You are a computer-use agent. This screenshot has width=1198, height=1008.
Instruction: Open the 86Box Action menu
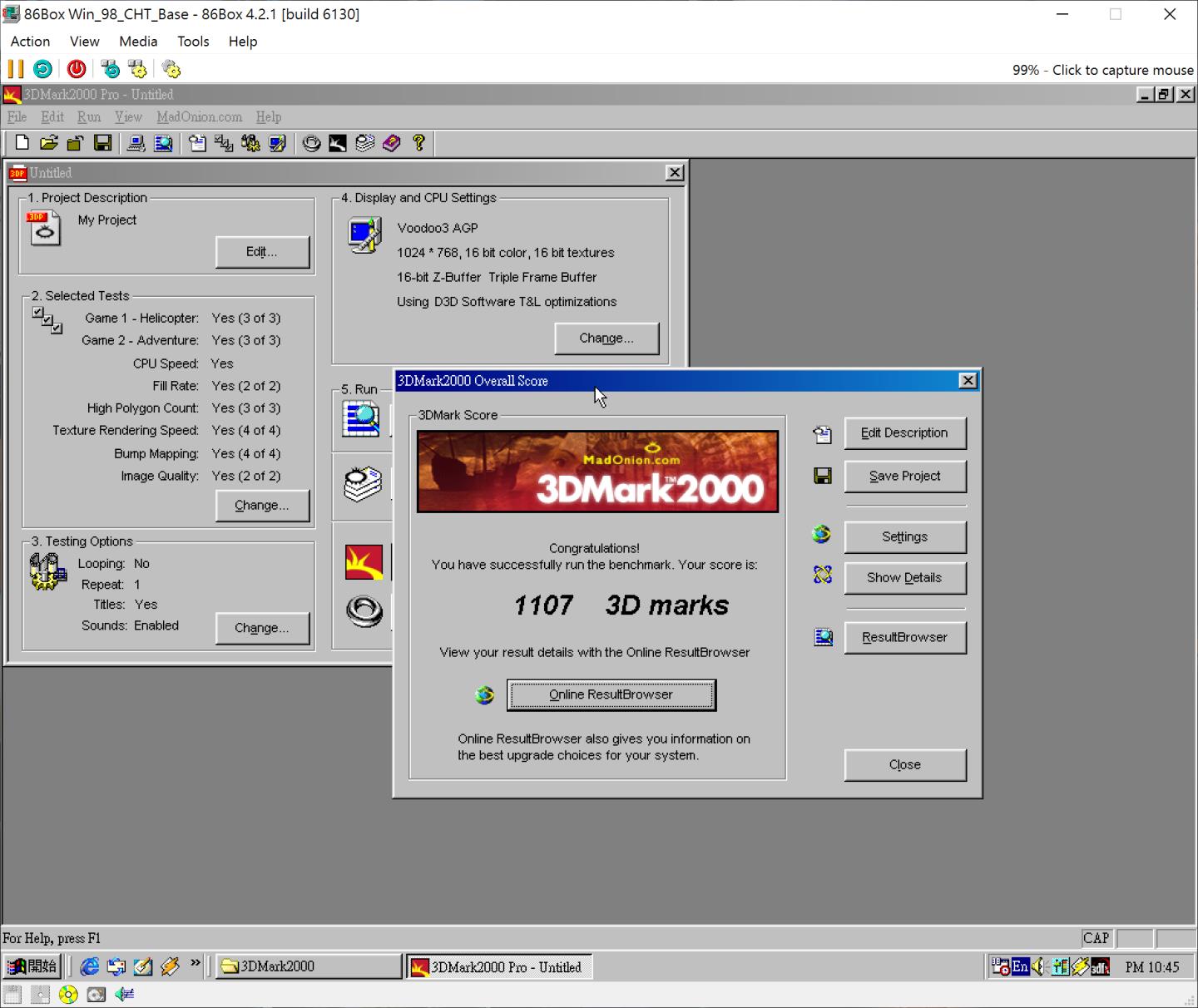click(30, 42)
